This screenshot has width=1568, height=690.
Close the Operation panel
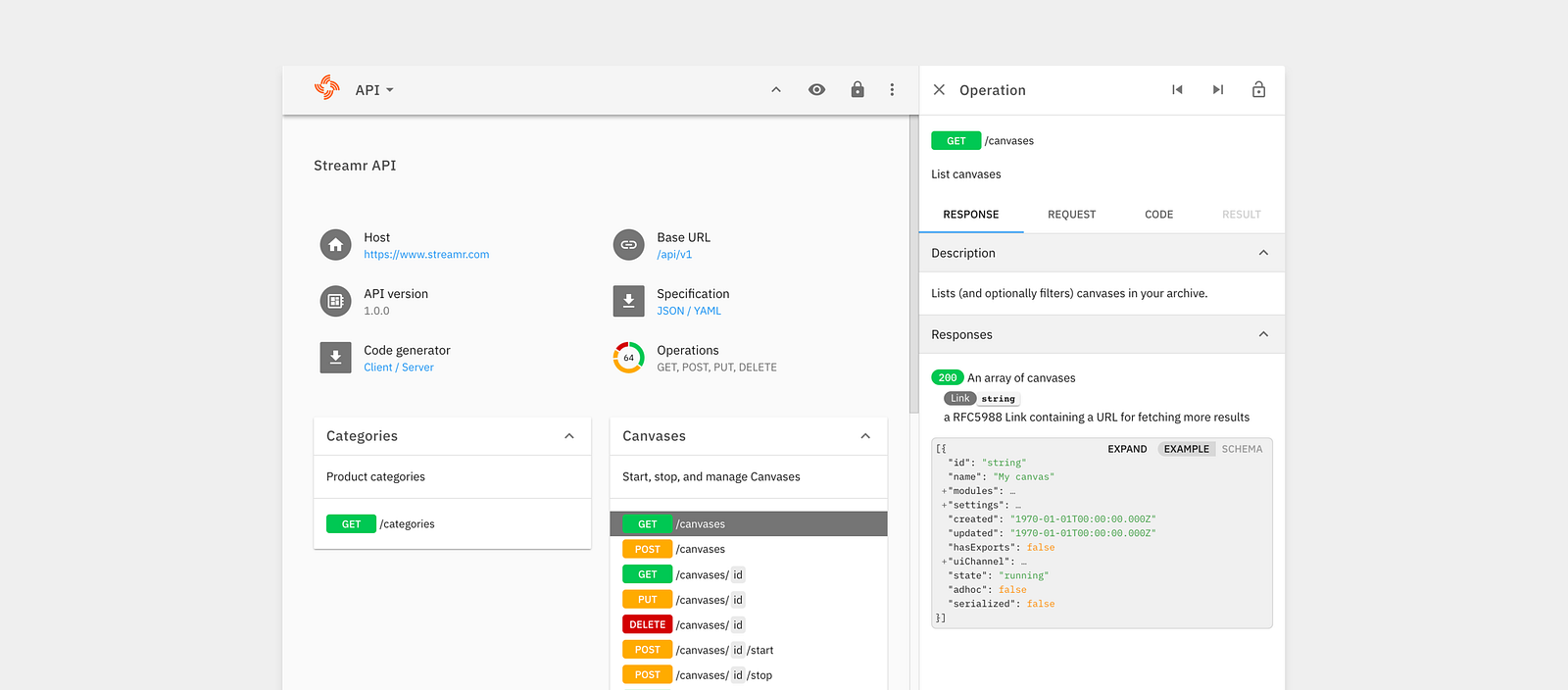(939, 90)
